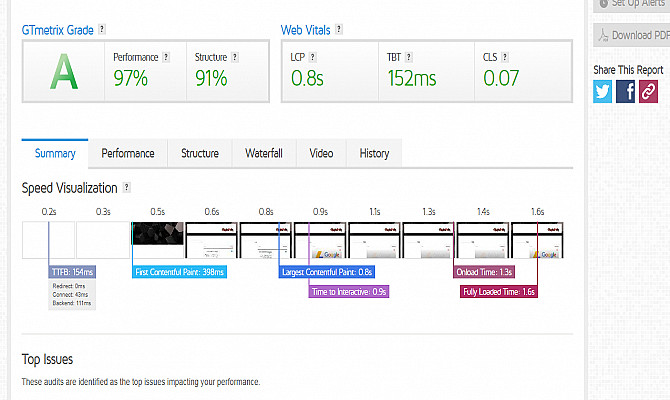Click help icon beside LCP

click(314, 57)
